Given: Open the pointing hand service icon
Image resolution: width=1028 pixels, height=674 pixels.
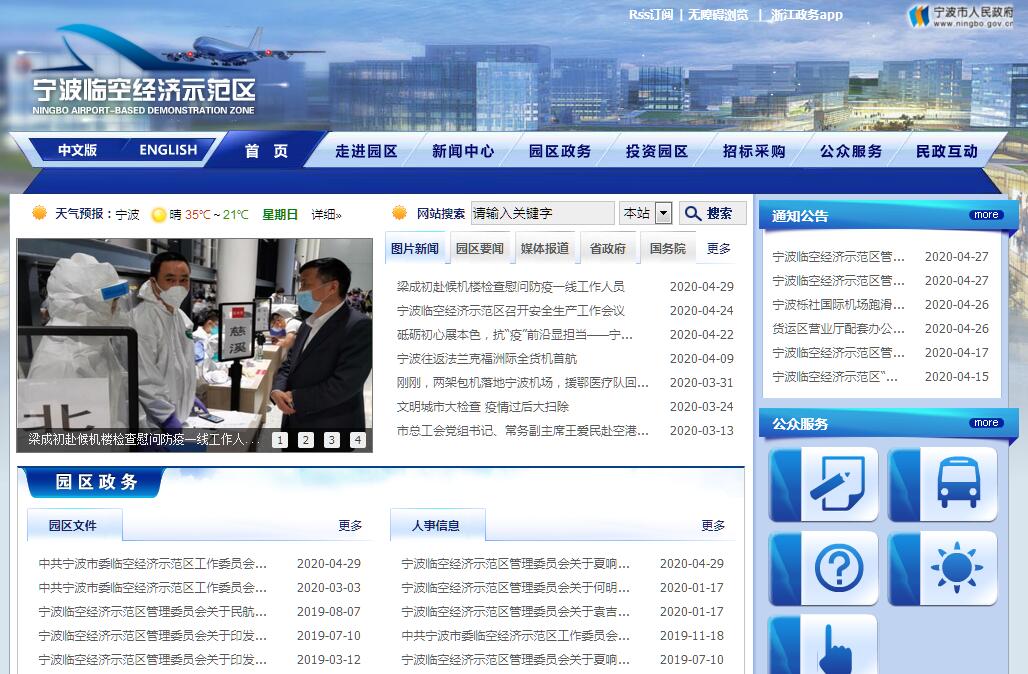Looking at the screenshot, I should [823, 644].
